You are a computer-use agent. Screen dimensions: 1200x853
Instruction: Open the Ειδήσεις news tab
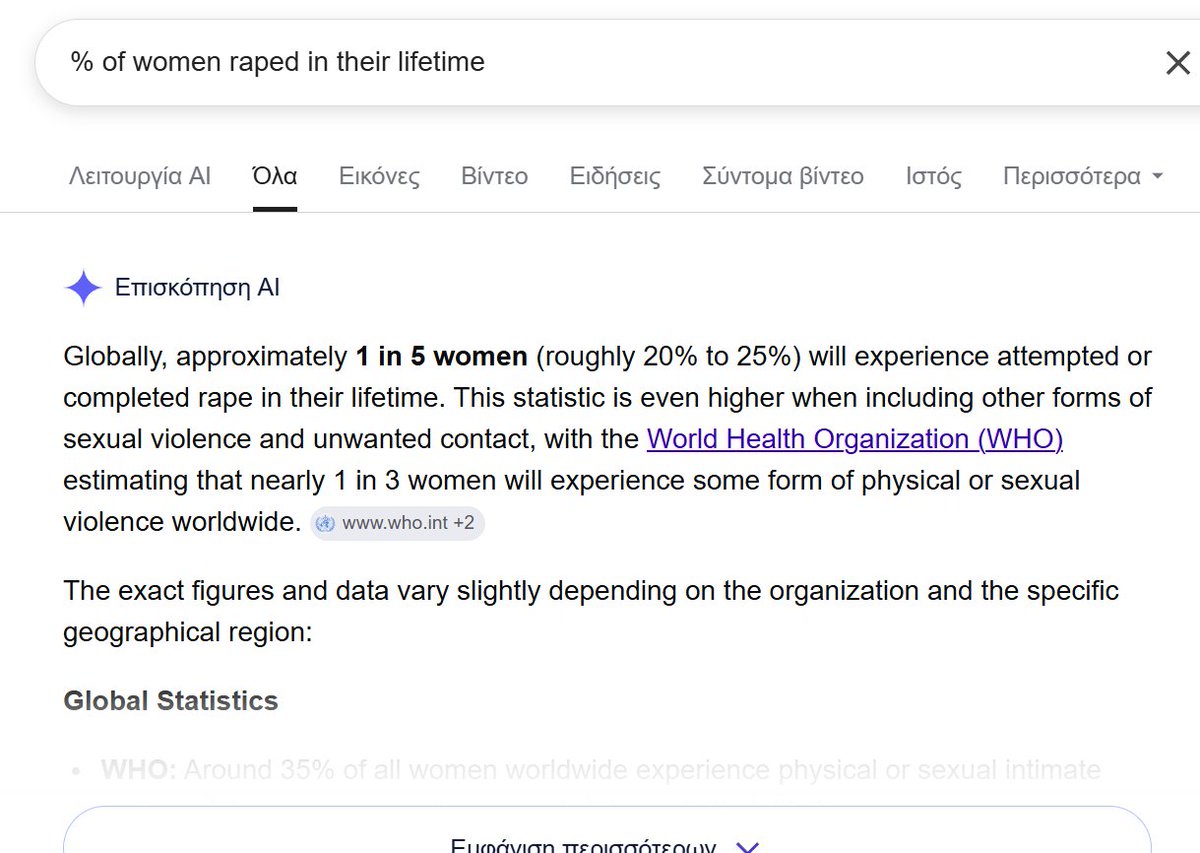(615, 177)
